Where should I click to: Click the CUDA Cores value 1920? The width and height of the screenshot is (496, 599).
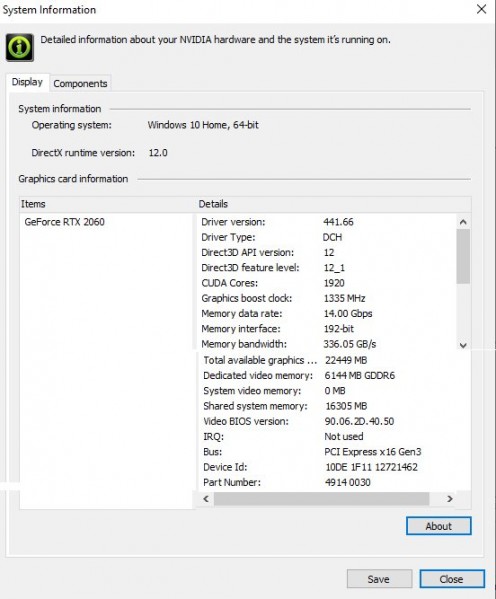point(334,283)
